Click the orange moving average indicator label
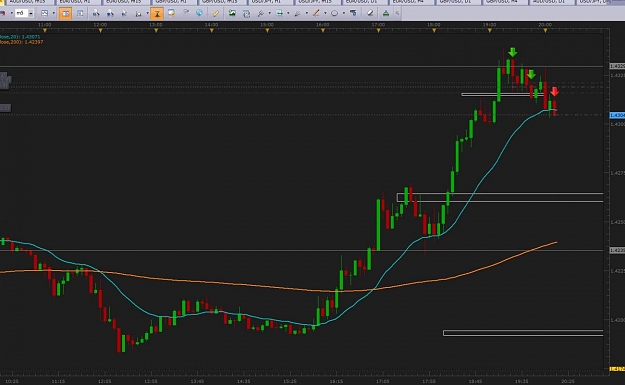The height and width of the screenshot is (385, 625). tap(22, 42)
